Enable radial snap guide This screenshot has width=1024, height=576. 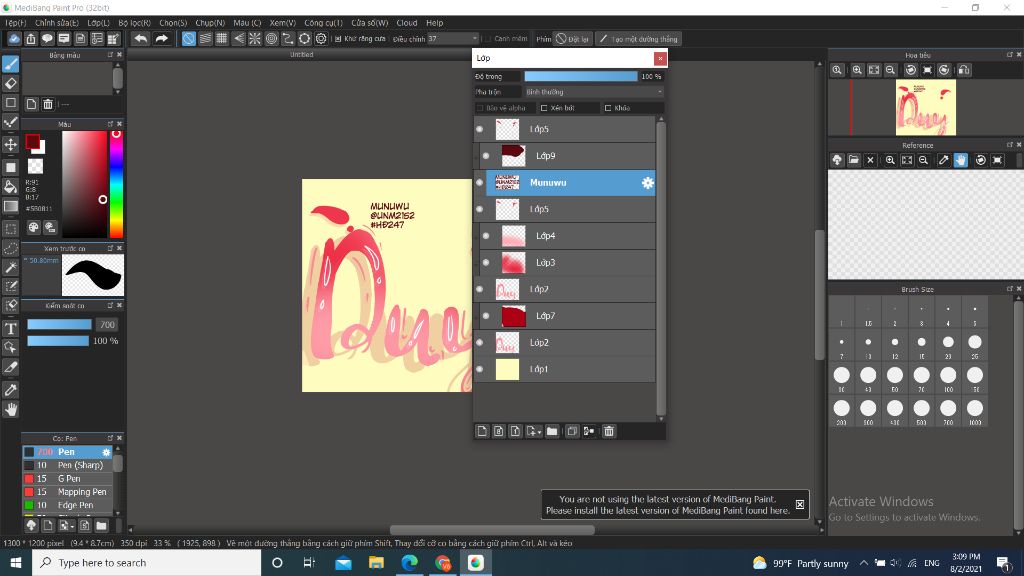point(255,39)
